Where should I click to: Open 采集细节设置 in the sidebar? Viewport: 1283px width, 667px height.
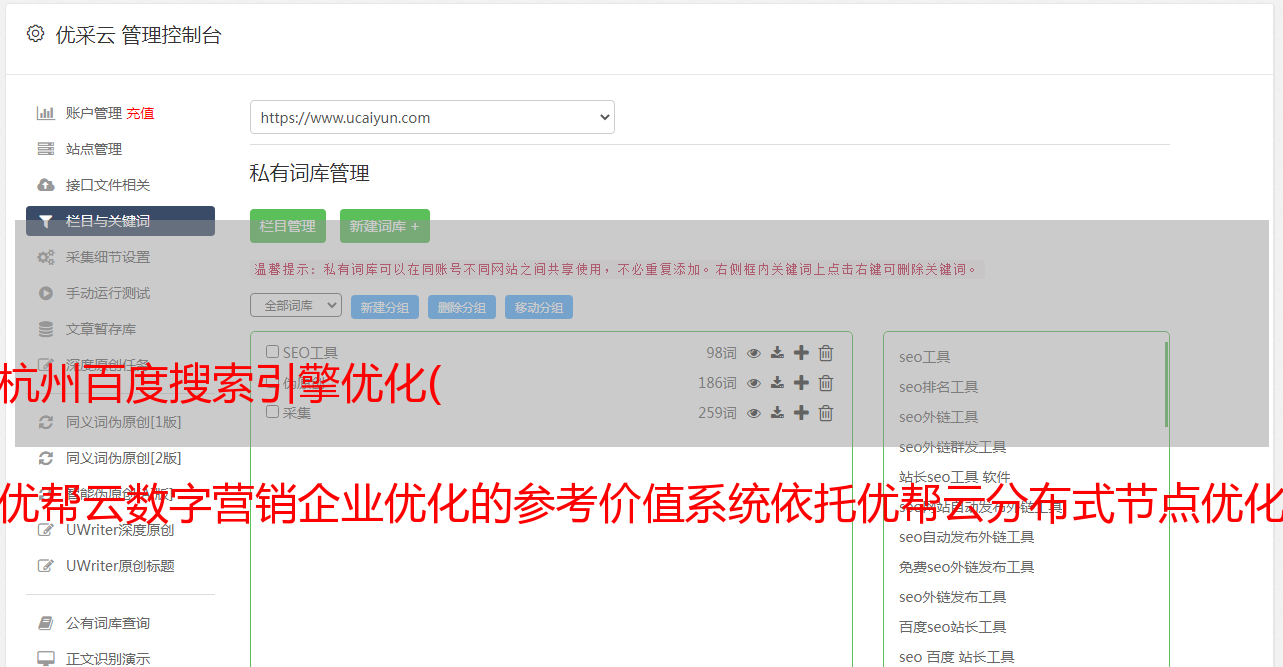[x=108, y=257]
